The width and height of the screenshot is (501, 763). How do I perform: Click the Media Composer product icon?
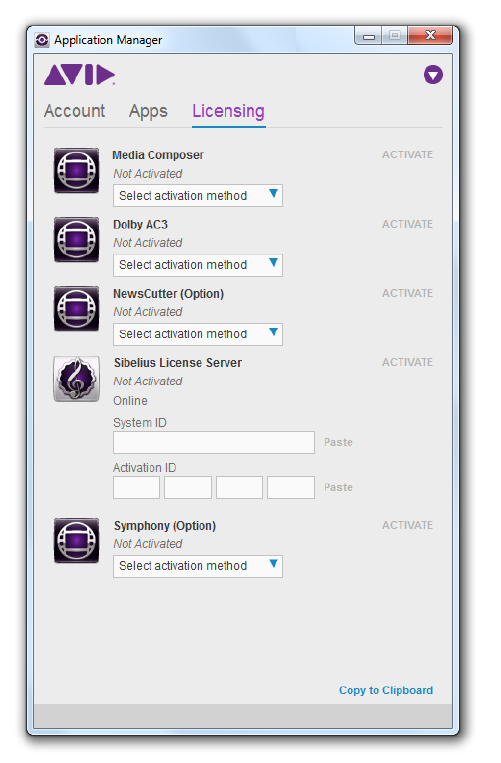(76, 170)
